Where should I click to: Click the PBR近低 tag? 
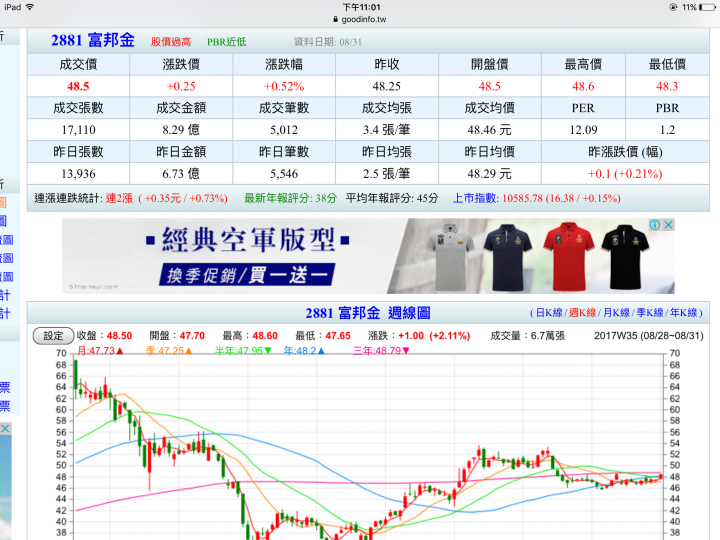(226, 42)
